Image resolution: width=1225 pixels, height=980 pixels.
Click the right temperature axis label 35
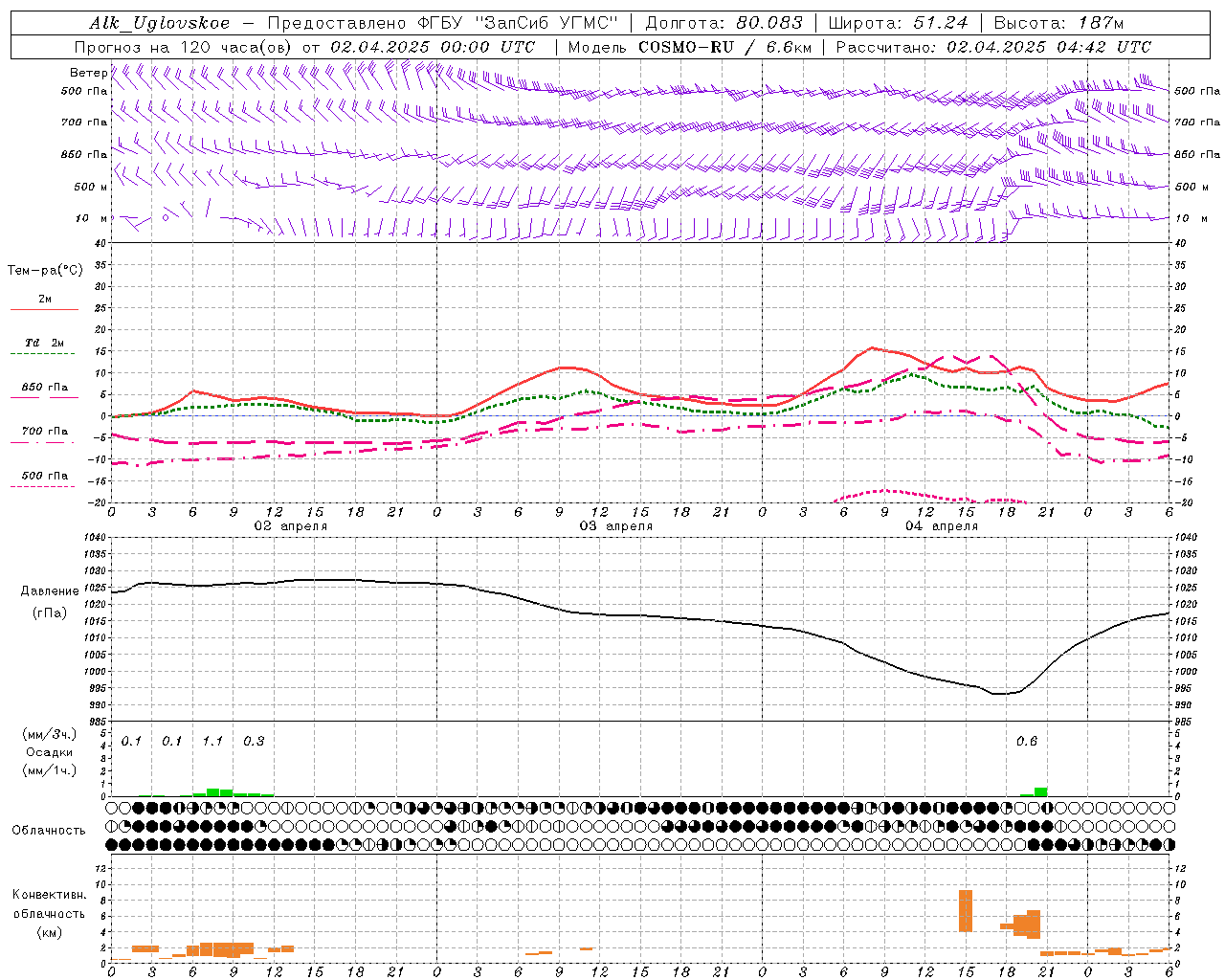pyautogui.click(x=1180, y=265)
